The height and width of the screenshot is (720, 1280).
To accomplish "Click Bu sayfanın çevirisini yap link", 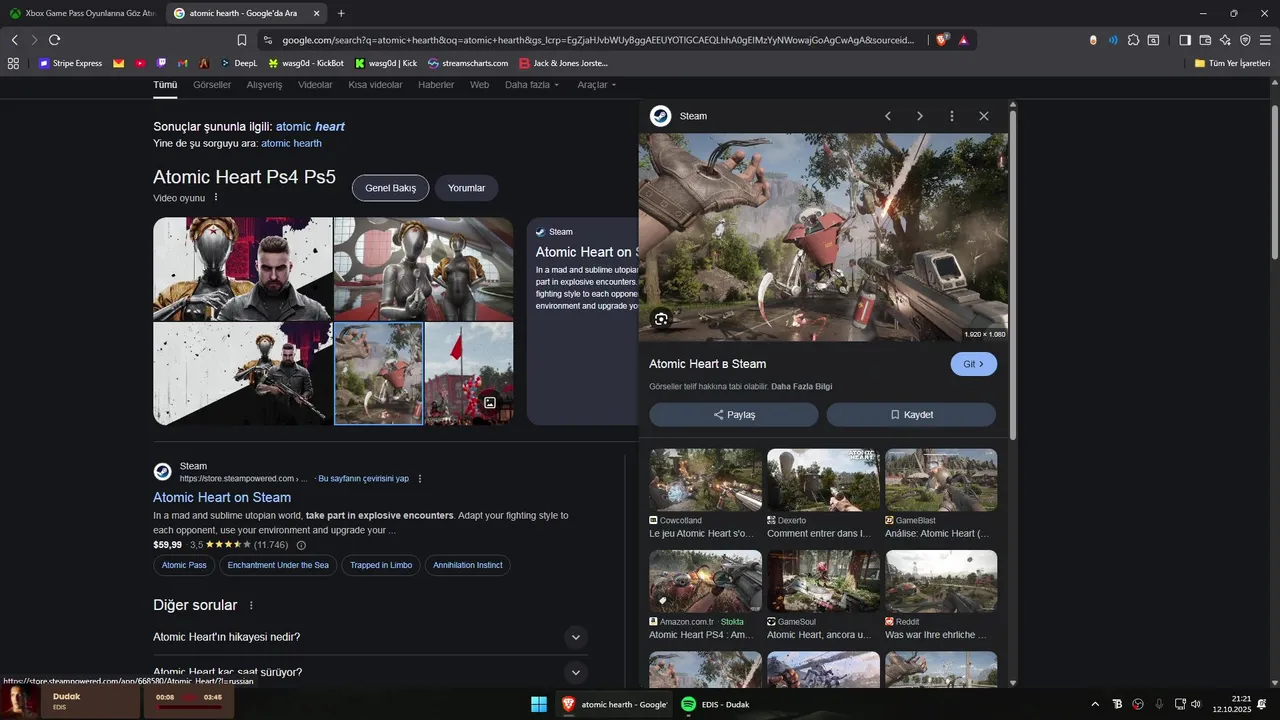I will tap(363, 479).
